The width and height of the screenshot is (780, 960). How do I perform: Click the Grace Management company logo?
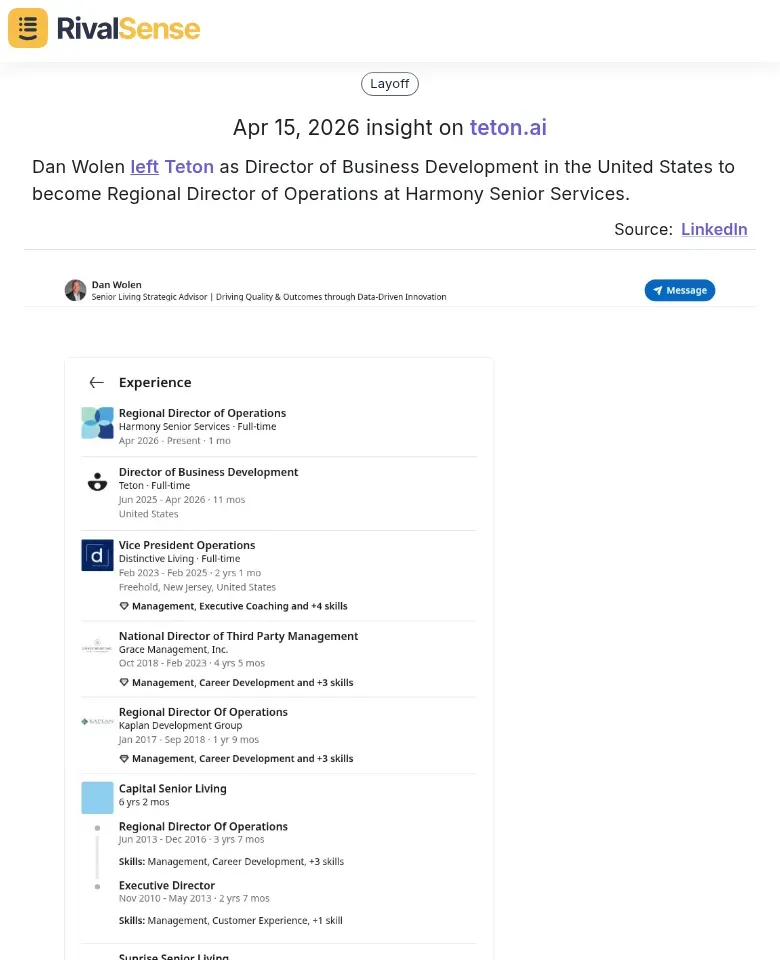click(97, 647)
